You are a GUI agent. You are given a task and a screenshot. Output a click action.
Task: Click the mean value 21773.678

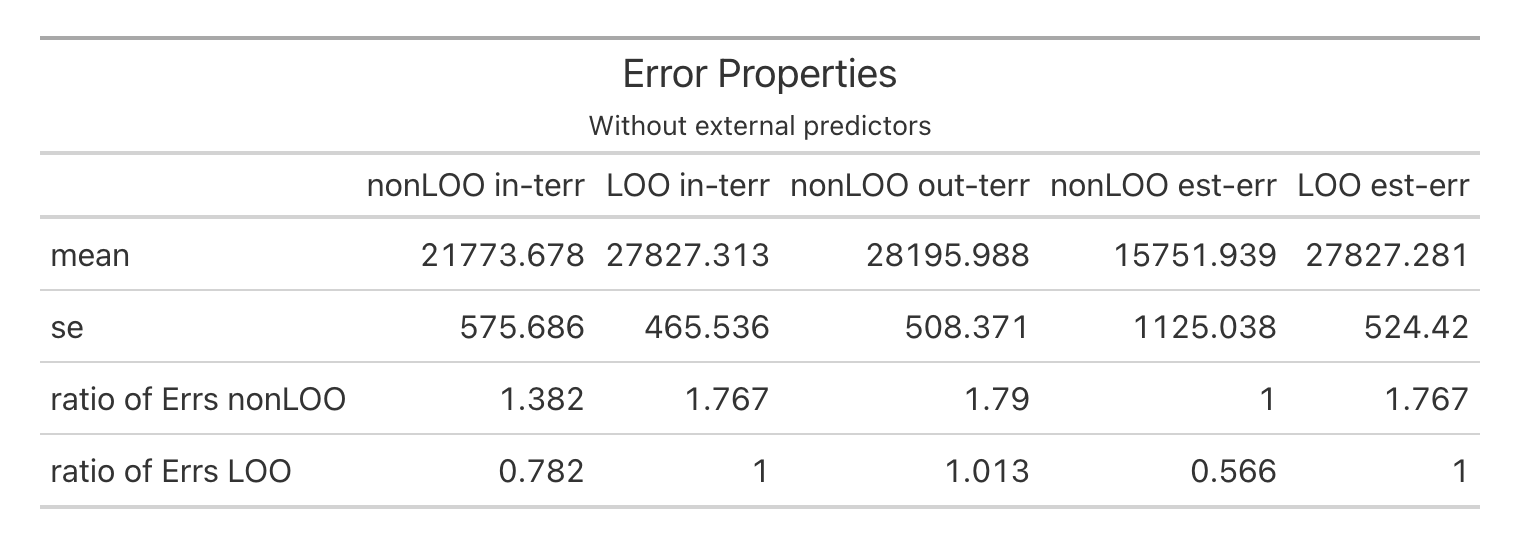[x=503, y=255]
